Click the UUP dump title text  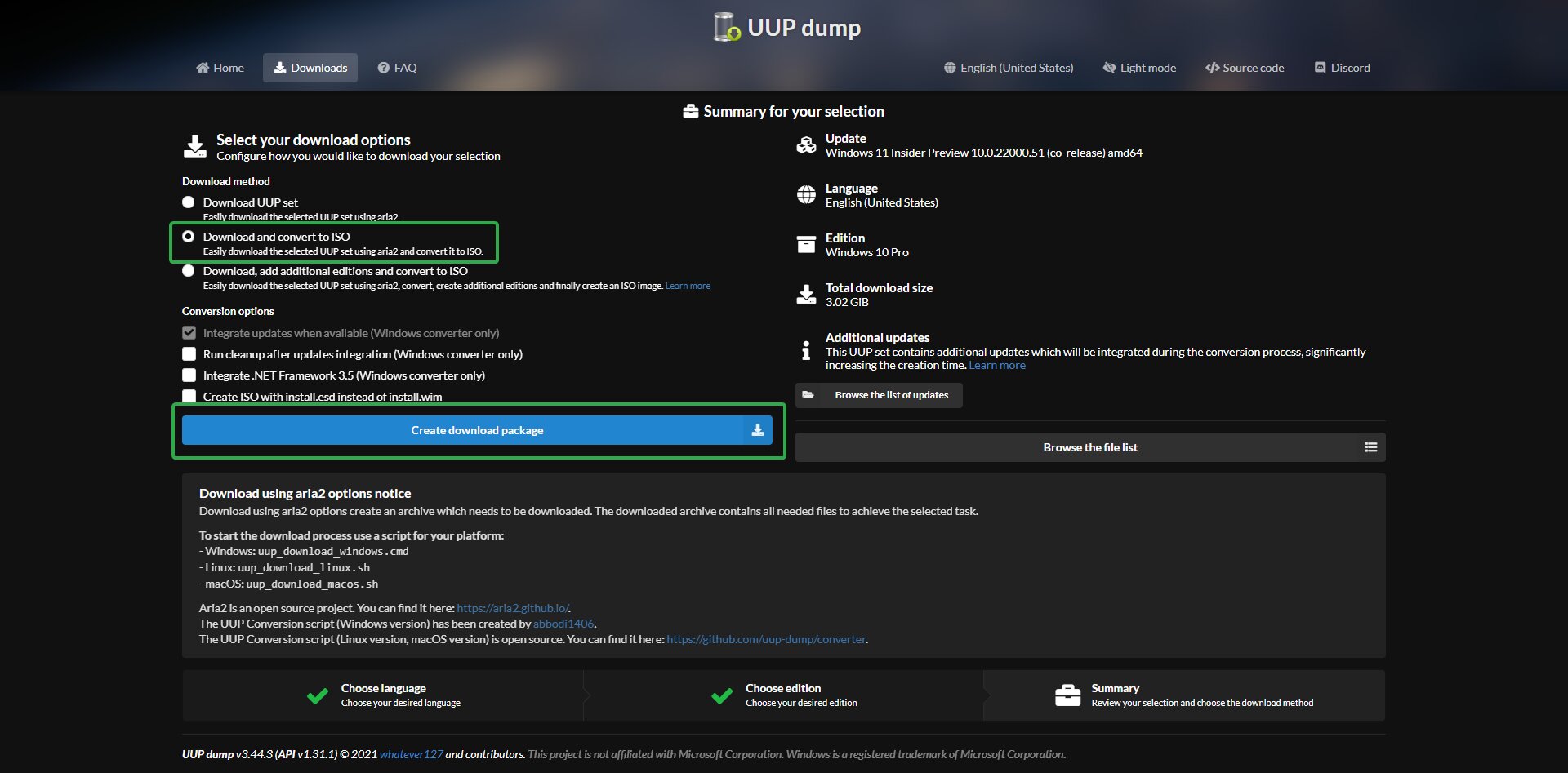point(804,28)
